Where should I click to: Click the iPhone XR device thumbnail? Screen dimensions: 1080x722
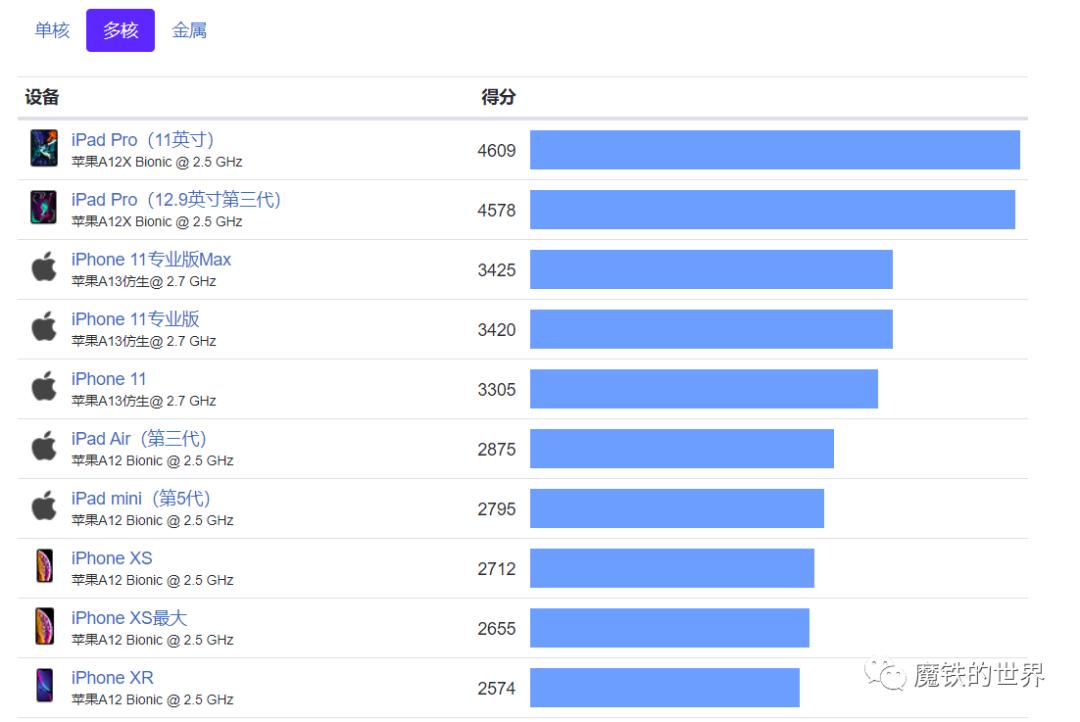[44, 686]
